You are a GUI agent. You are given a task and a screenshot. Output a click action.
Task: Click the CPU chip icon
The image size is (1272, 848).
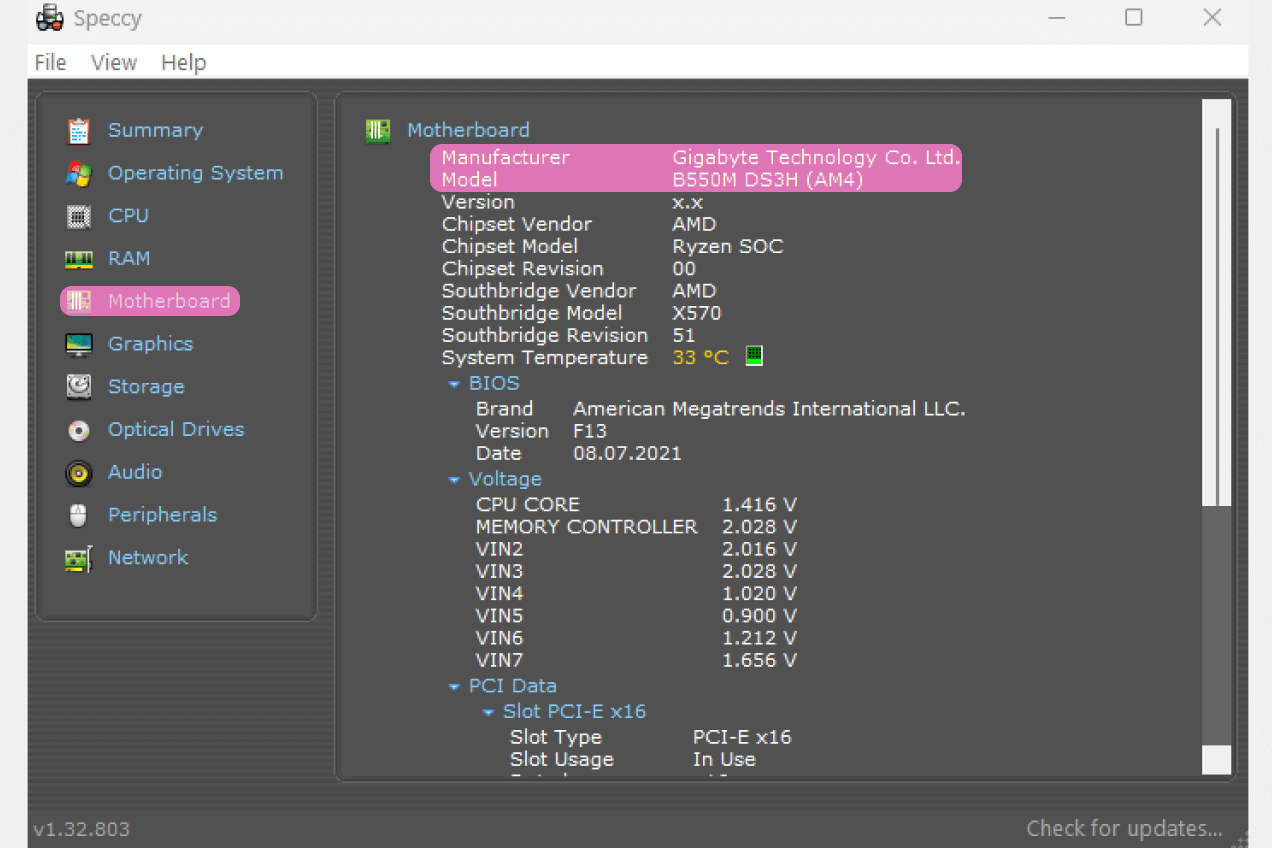tap(79, 216)
